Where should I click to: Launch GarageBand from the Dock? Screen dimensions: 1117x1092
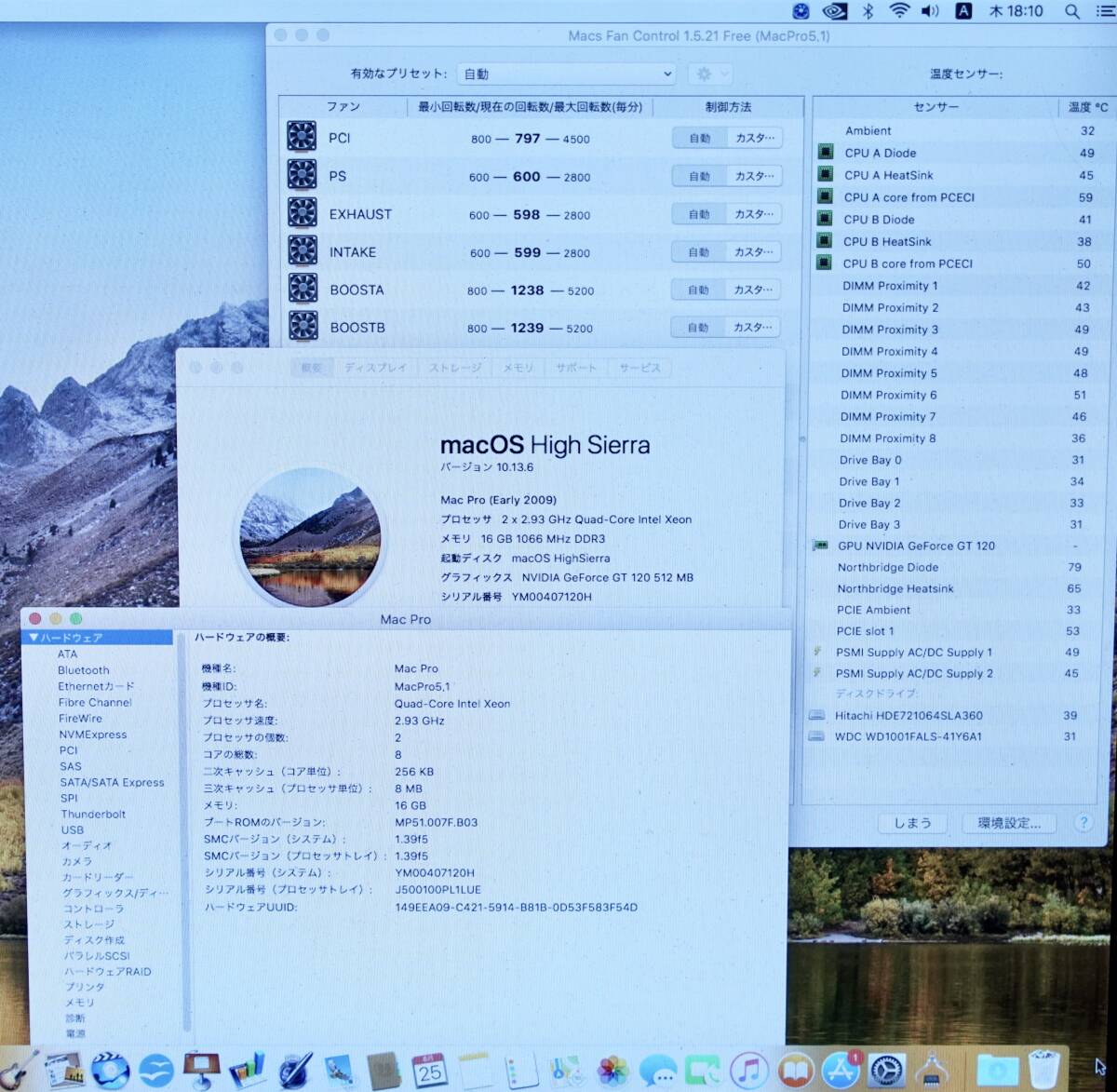click(x=18, y=1070)
